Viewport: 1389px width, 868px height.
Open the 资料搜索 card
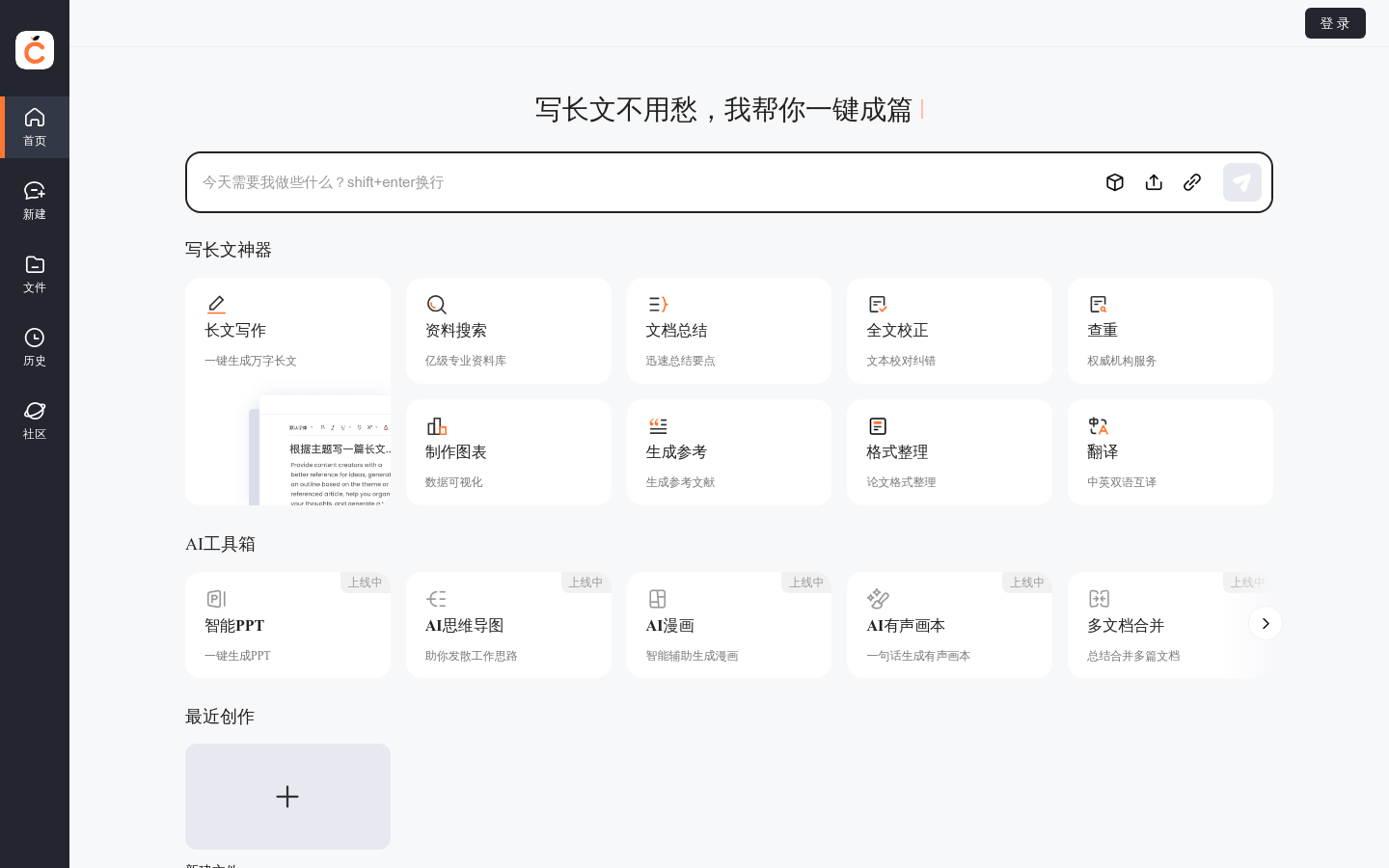point(508,331)
